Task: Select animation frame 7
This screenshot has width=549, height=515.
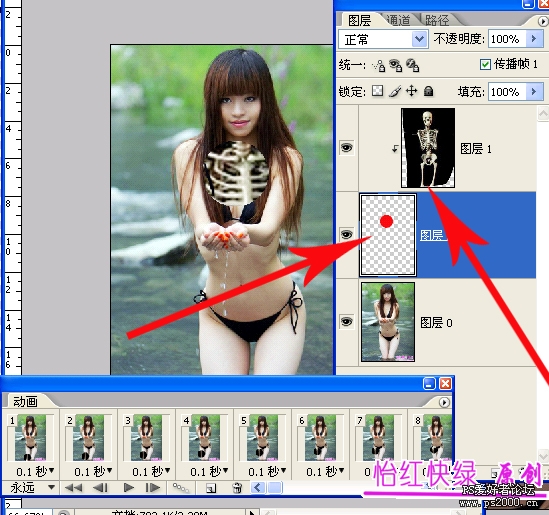Action: pyautogui.click(x=379, y=437)
